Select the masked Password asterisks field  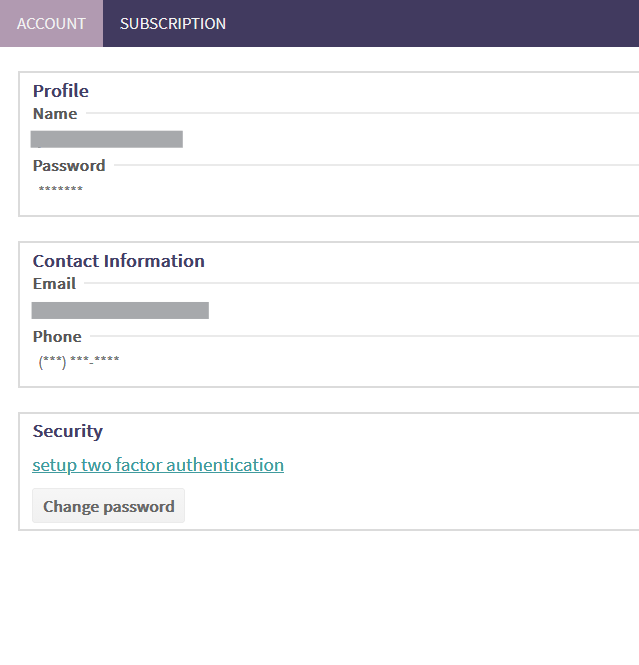[61, 190]
